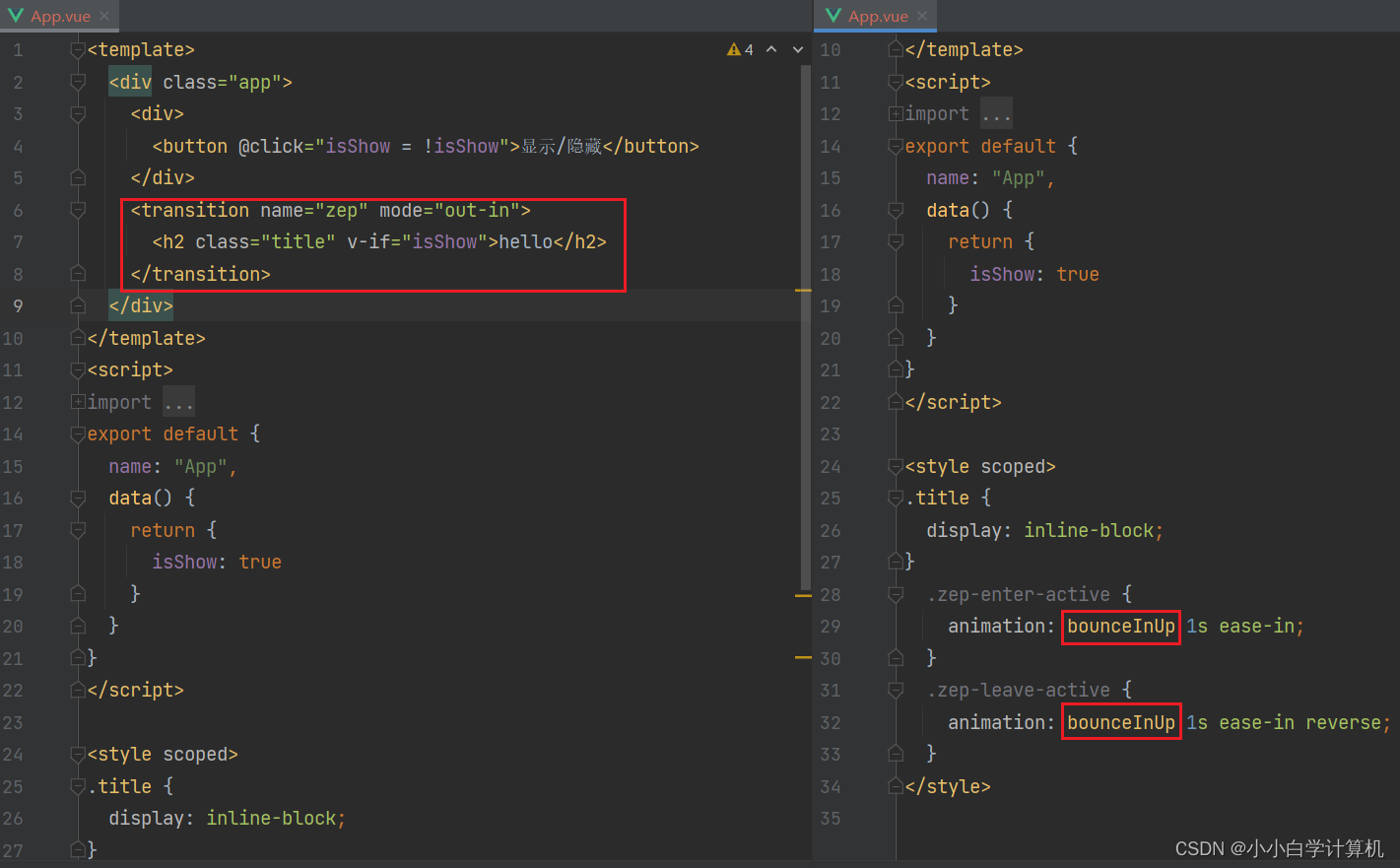This screenshot has width=1400, height=868.
Task: Fold .title rule in right editor, line 25
Action: click(x=896, y=499)
